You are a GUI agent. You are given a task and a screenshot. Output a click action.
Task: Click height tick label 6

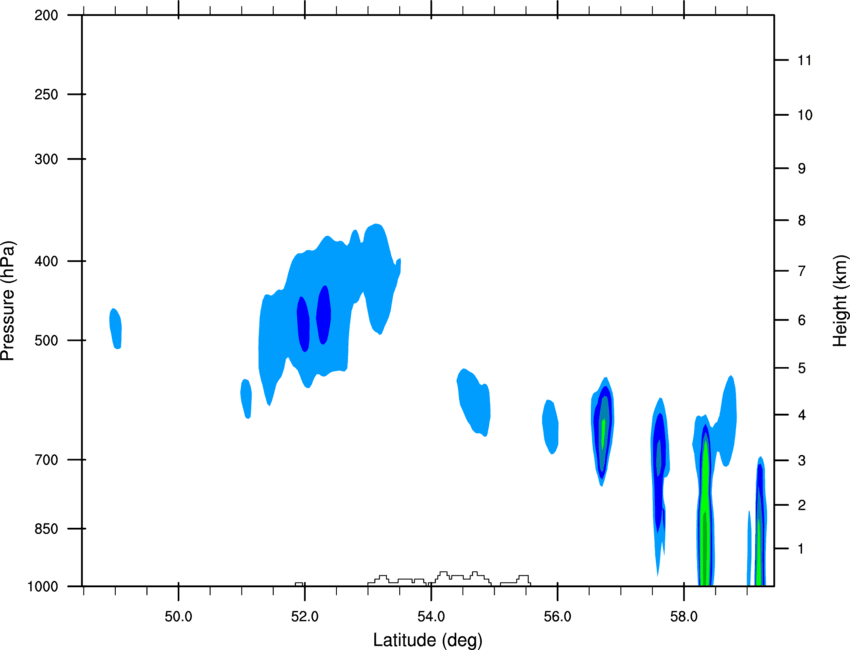[x=801, y=320]
